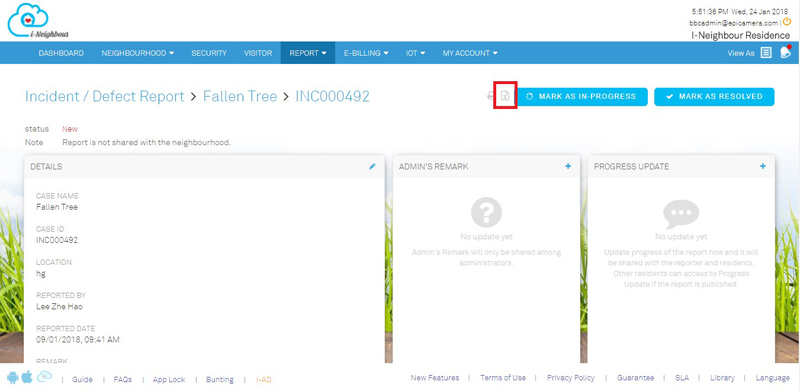Image resolution: width=800 pixels, height=391 pixels.
Task: Click the status value New
Action: 70,129
